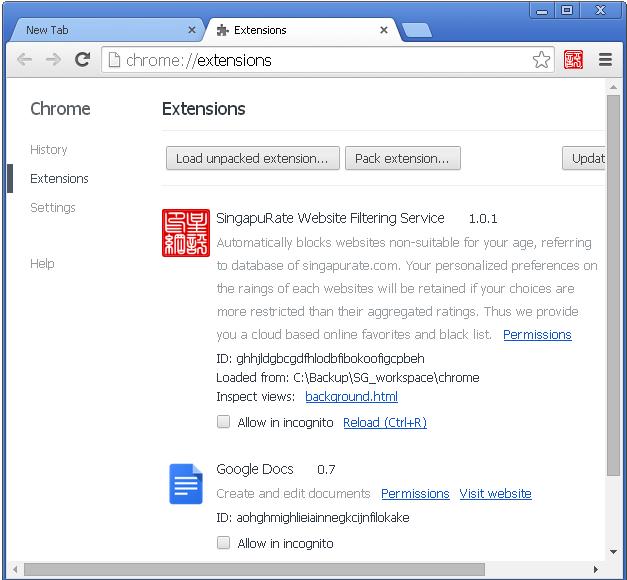
Task: Click the Create and edit documents description
Action: coord(293,494)
